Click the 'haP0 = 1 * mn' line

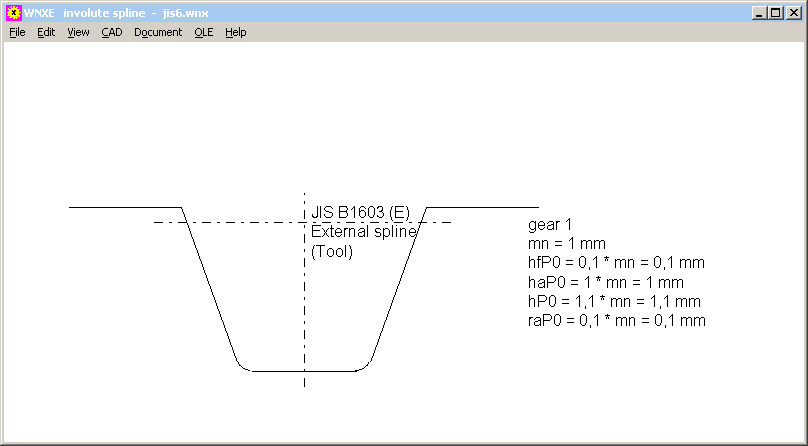(605, 282)
